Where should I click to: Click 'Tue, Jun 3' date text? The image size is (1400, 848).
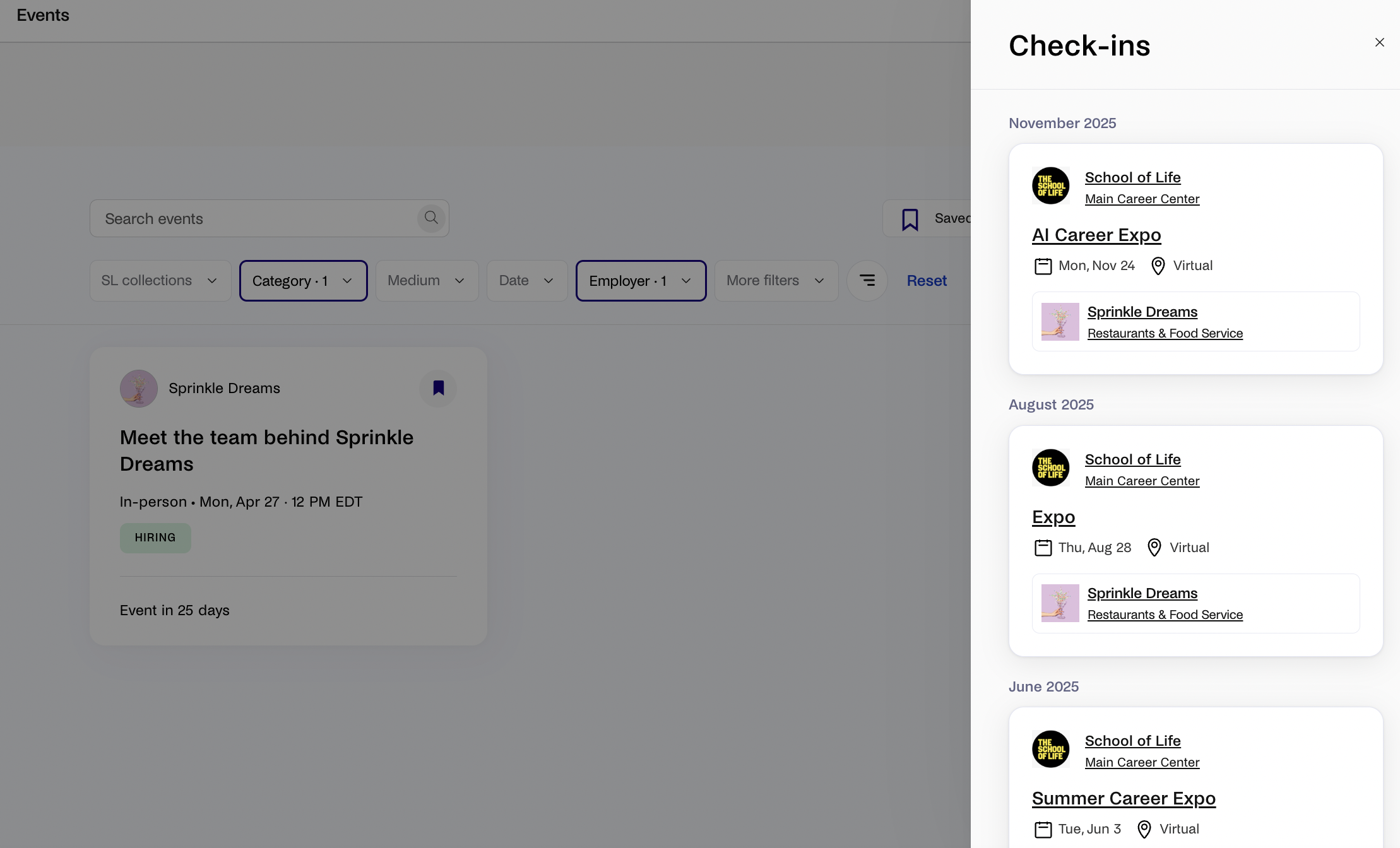1089,829
